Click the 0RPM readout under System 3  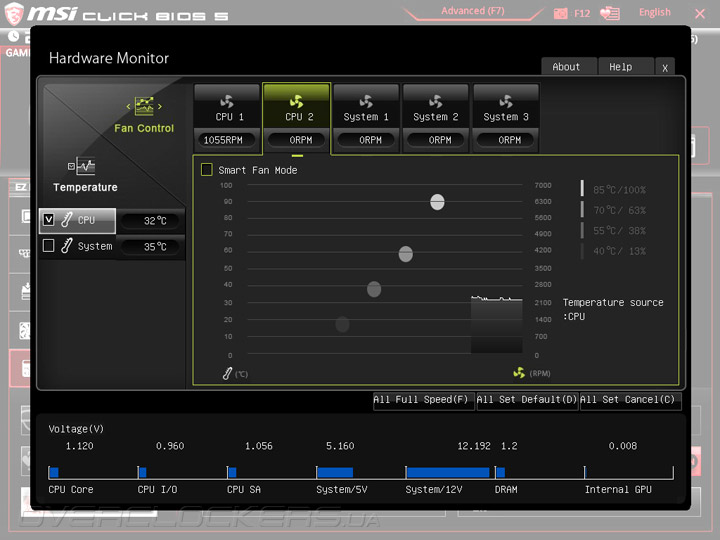[x=506, y=140]
